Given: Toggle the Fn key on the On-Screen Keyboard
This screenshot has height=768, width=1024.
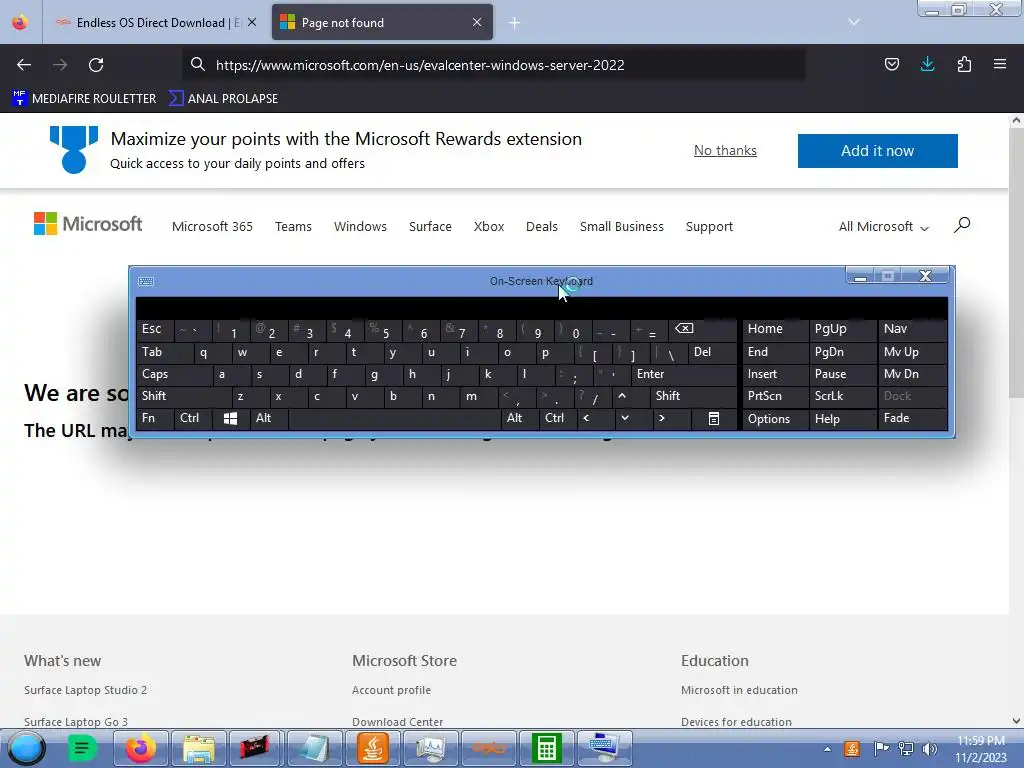Looking at the screenshot, I should coord(155,419).
